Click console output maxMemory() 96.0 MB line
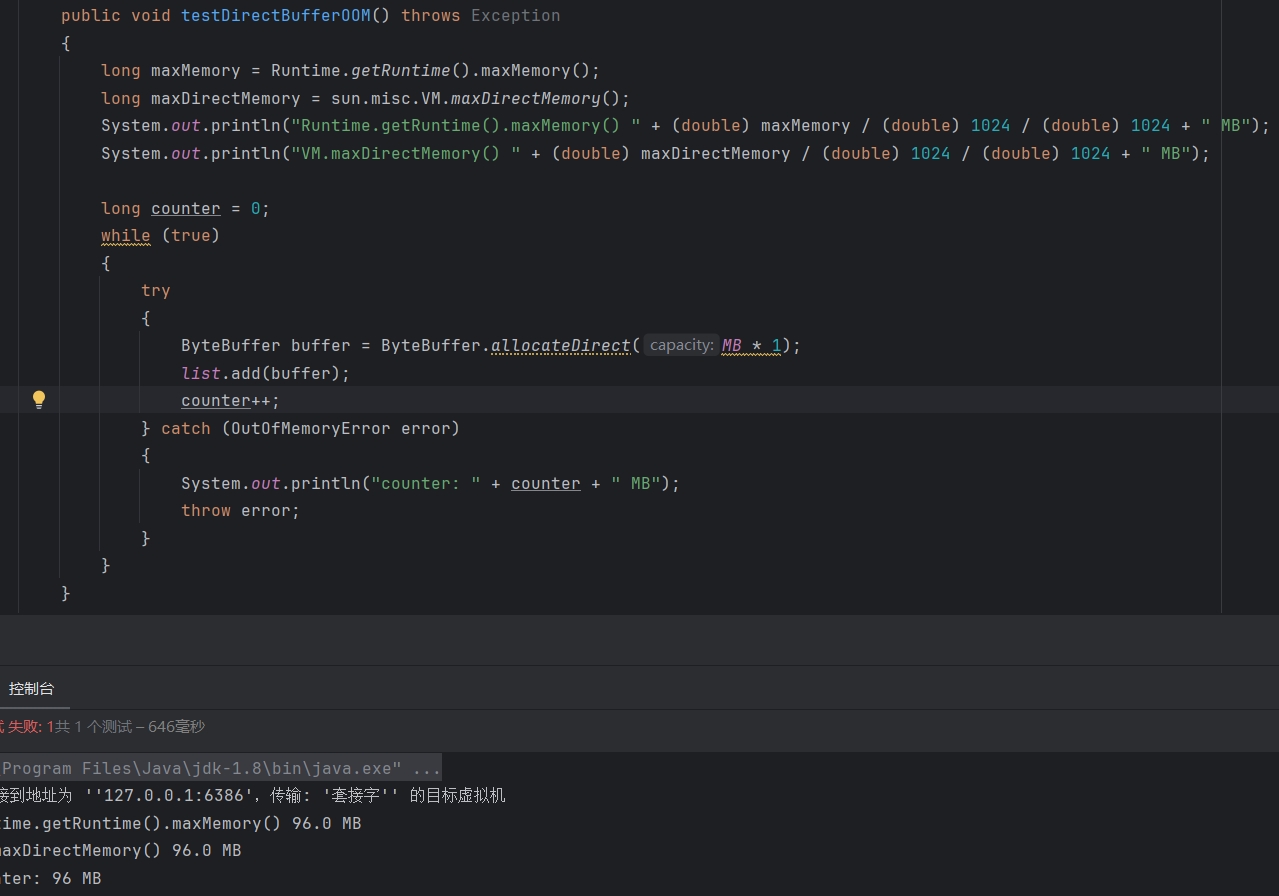The height and width of the screenshot is (896, 1279). [181, 824]
